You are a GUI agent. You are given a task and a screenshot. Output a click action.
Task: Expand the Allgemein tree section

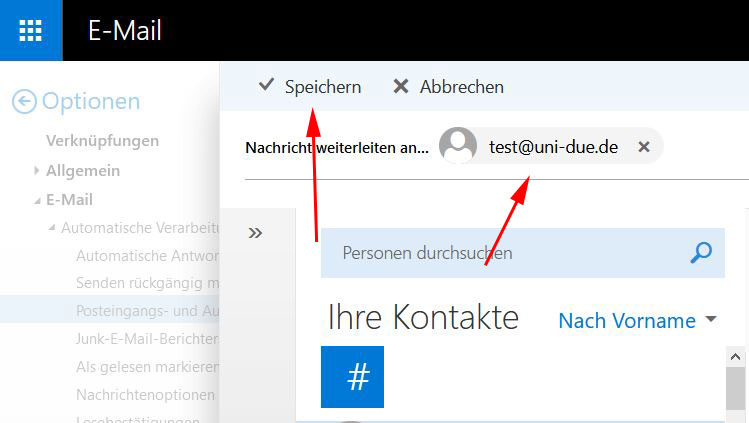point(38,171)
